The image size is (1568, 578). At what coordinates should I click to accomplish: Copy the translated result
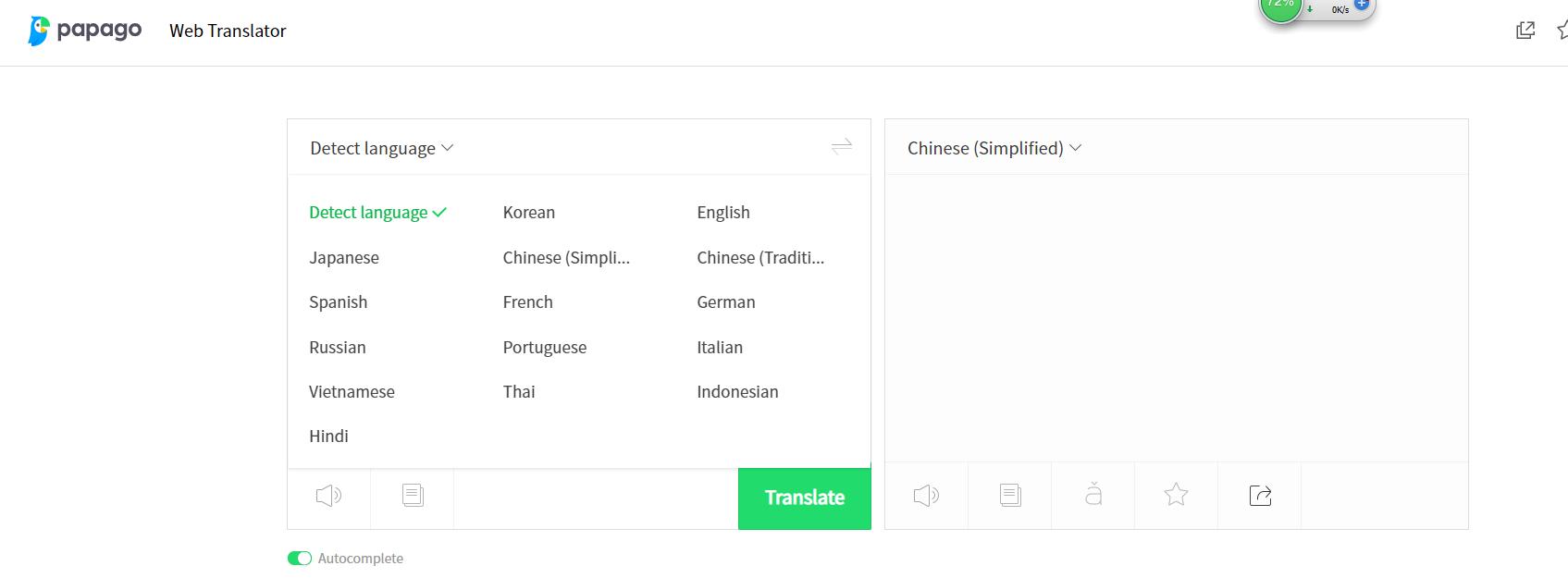point(1010,496)
